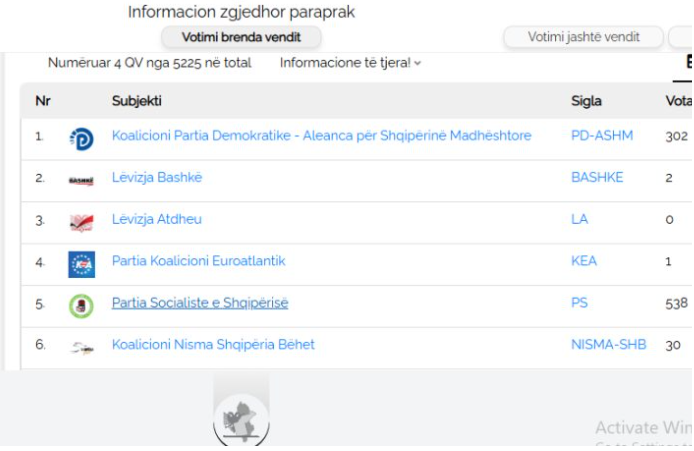Click the PD-ASHM sigla link
Image resolution: width=694 pixels, height=451 pixels.
coord(602,135)
